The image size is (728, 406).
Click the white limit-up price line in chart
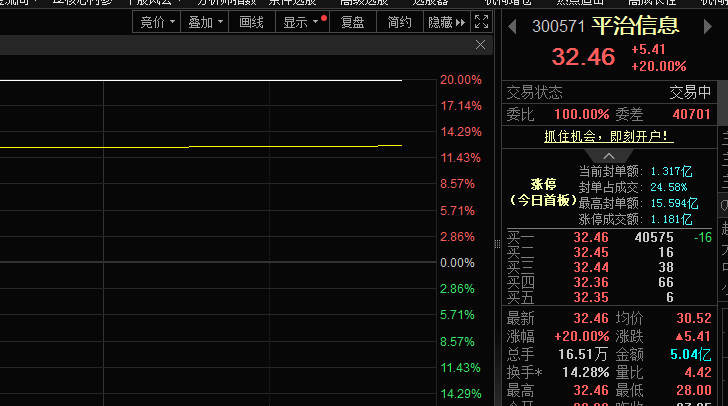[201, 80]
